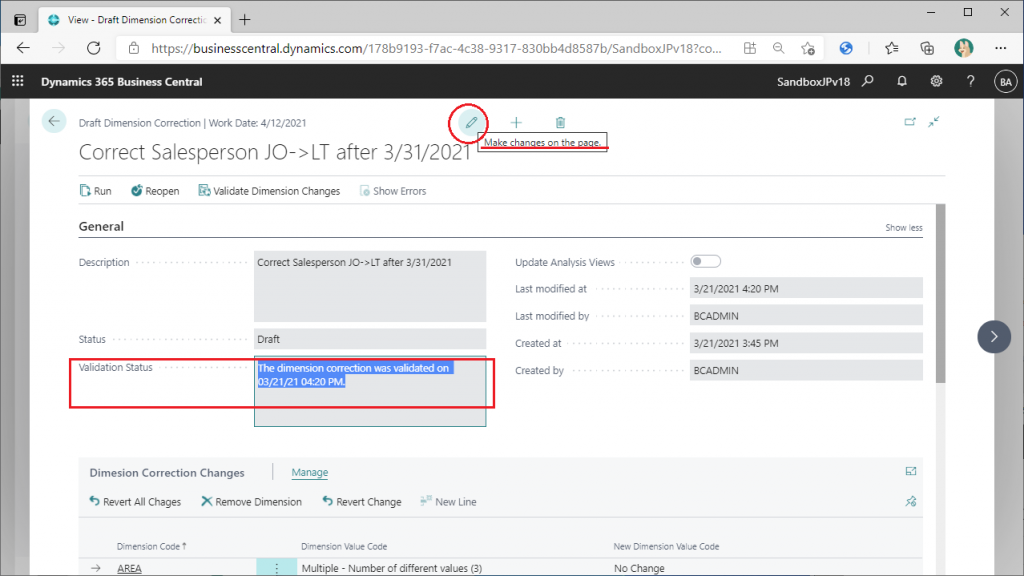The width and height of the screenshot is (1024, 576).
Task: Expand the right side pane chevron
Action: click(993, 337)
